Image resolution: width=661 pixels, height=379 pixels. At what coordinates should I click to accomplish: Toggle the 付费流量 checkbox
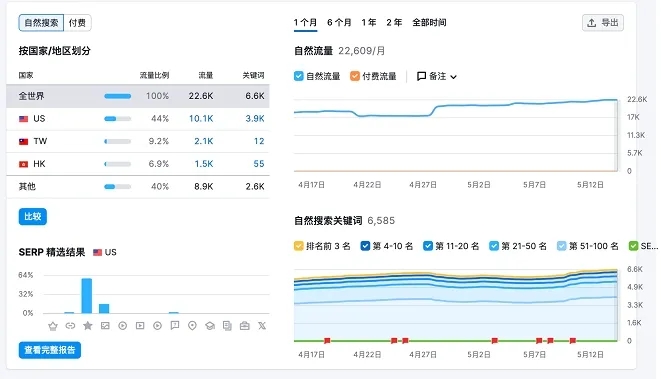(355, 76)
